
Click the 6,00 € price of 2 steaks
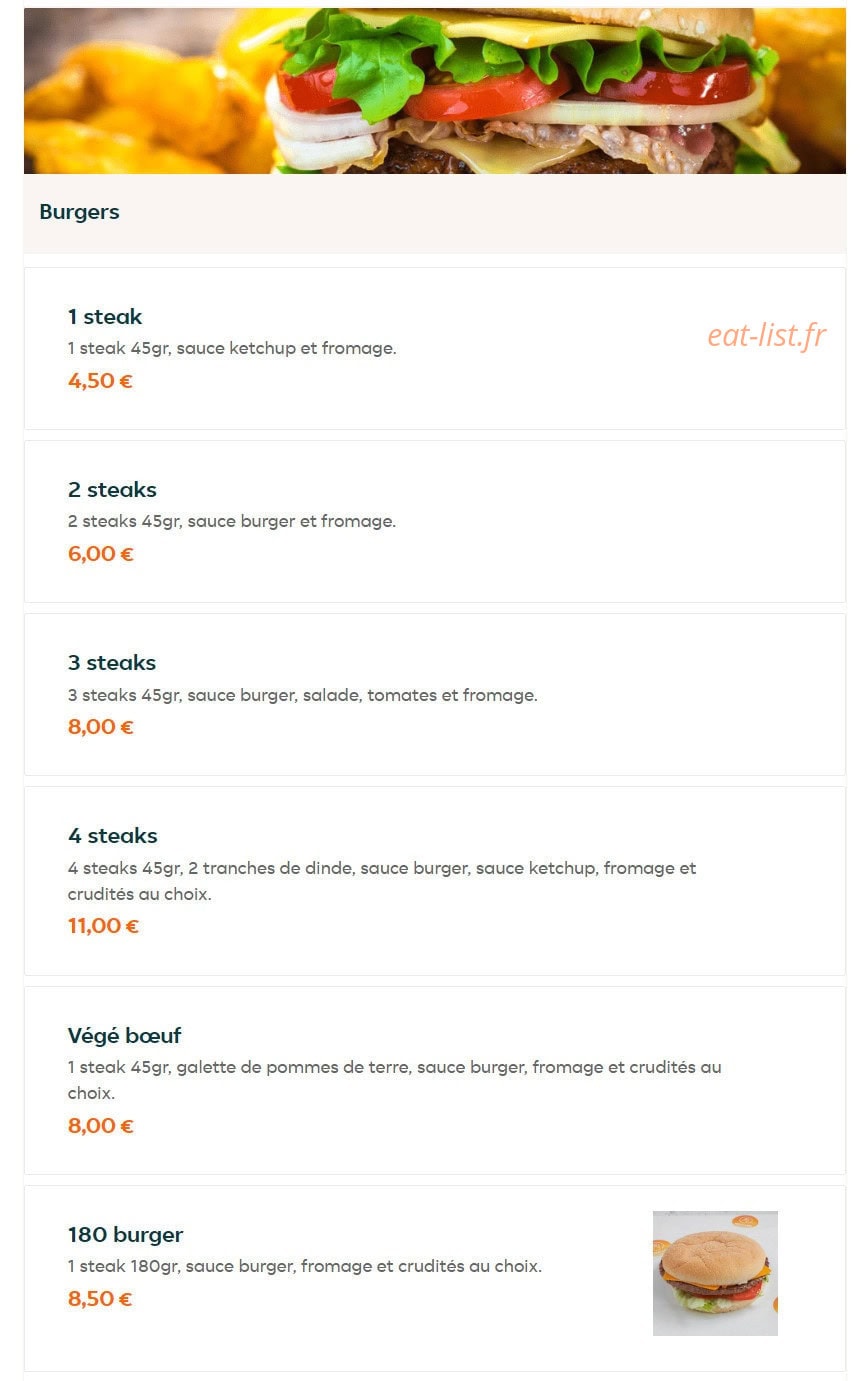100,554
